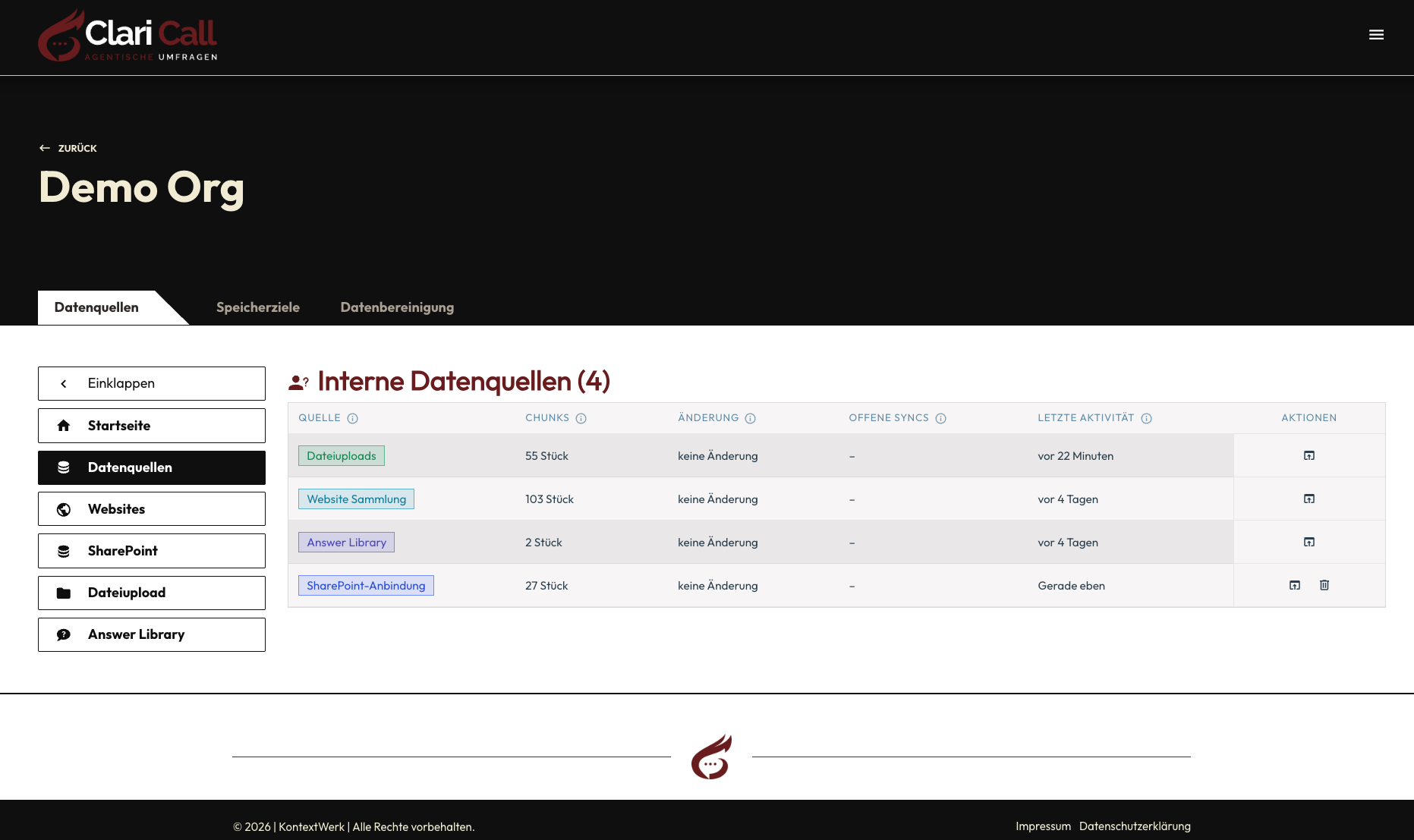Collapse the sidebar with Einklappen
This screenshot has height=840, width=1414.
[152, 384]
